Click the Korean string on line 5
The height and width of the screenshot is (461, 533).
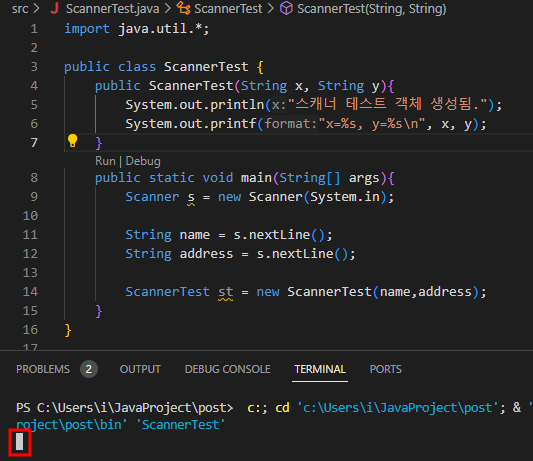pyautogui.click(x=388, y=104)
